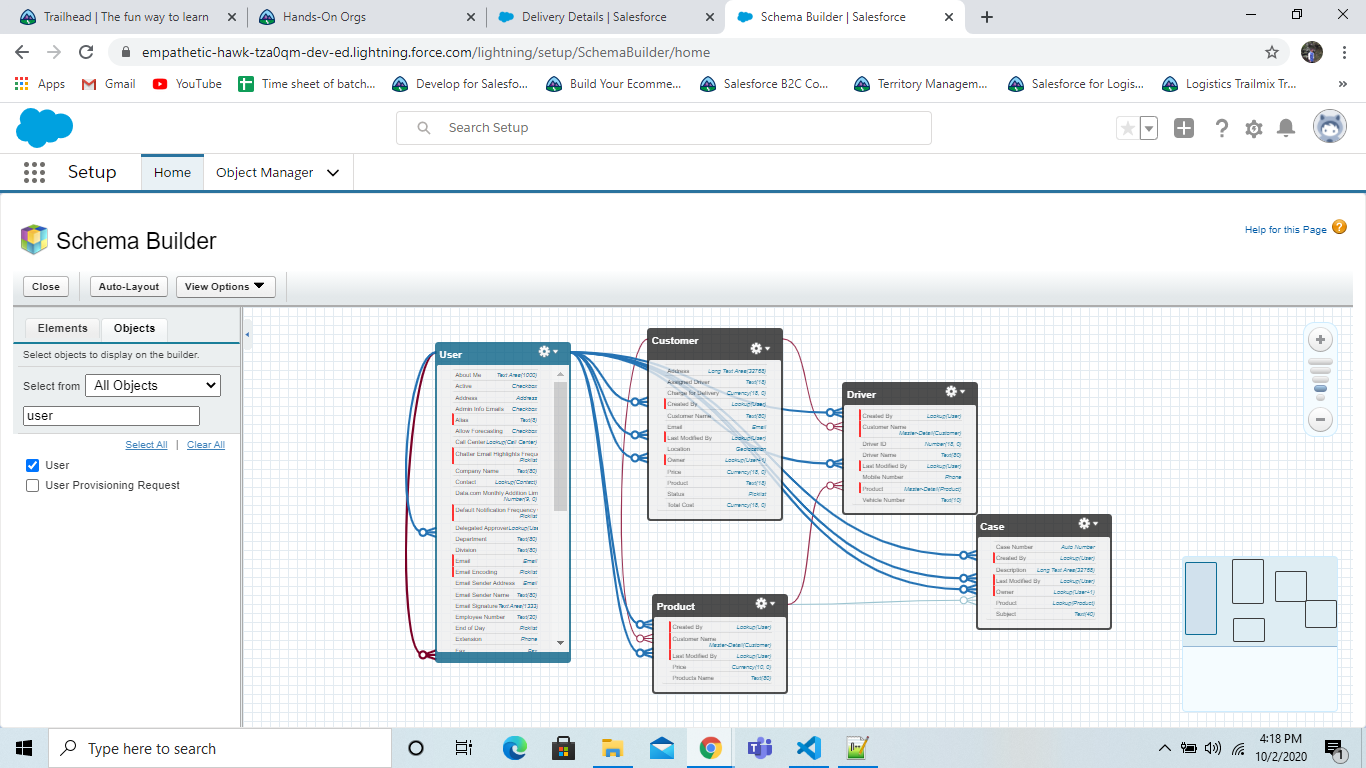Collapse the left sidebar panel arrow

point(247,334)
